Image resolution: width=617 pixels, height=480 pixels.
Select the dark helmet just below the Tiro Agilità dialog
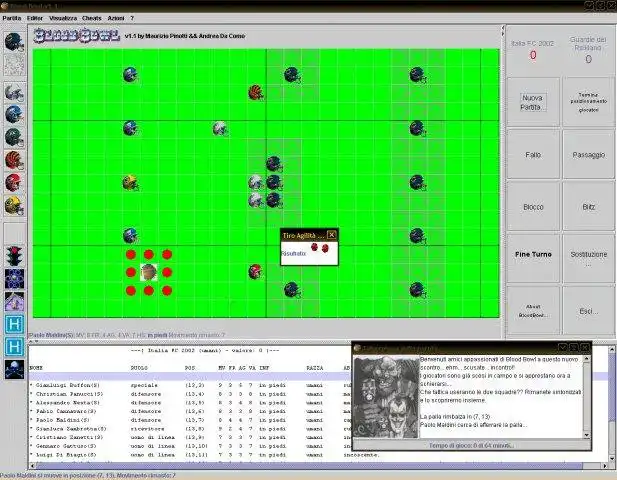click(x=292, y=290)
